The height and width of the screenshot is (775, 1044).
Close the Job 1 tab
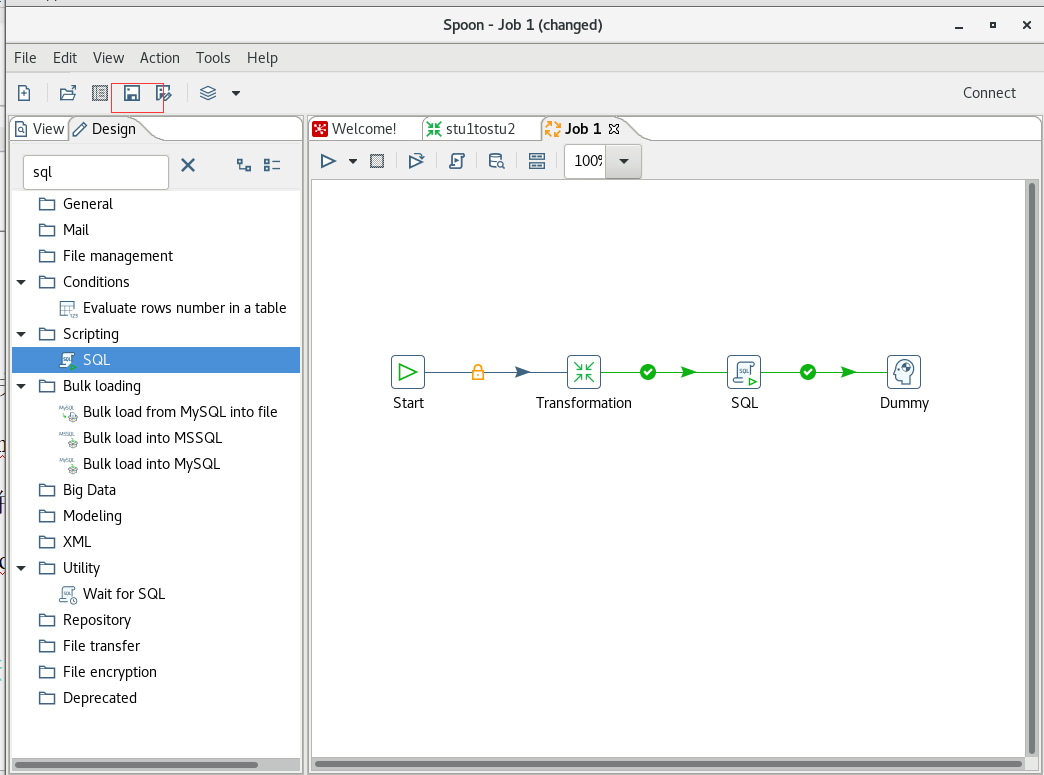click(614, 129)
